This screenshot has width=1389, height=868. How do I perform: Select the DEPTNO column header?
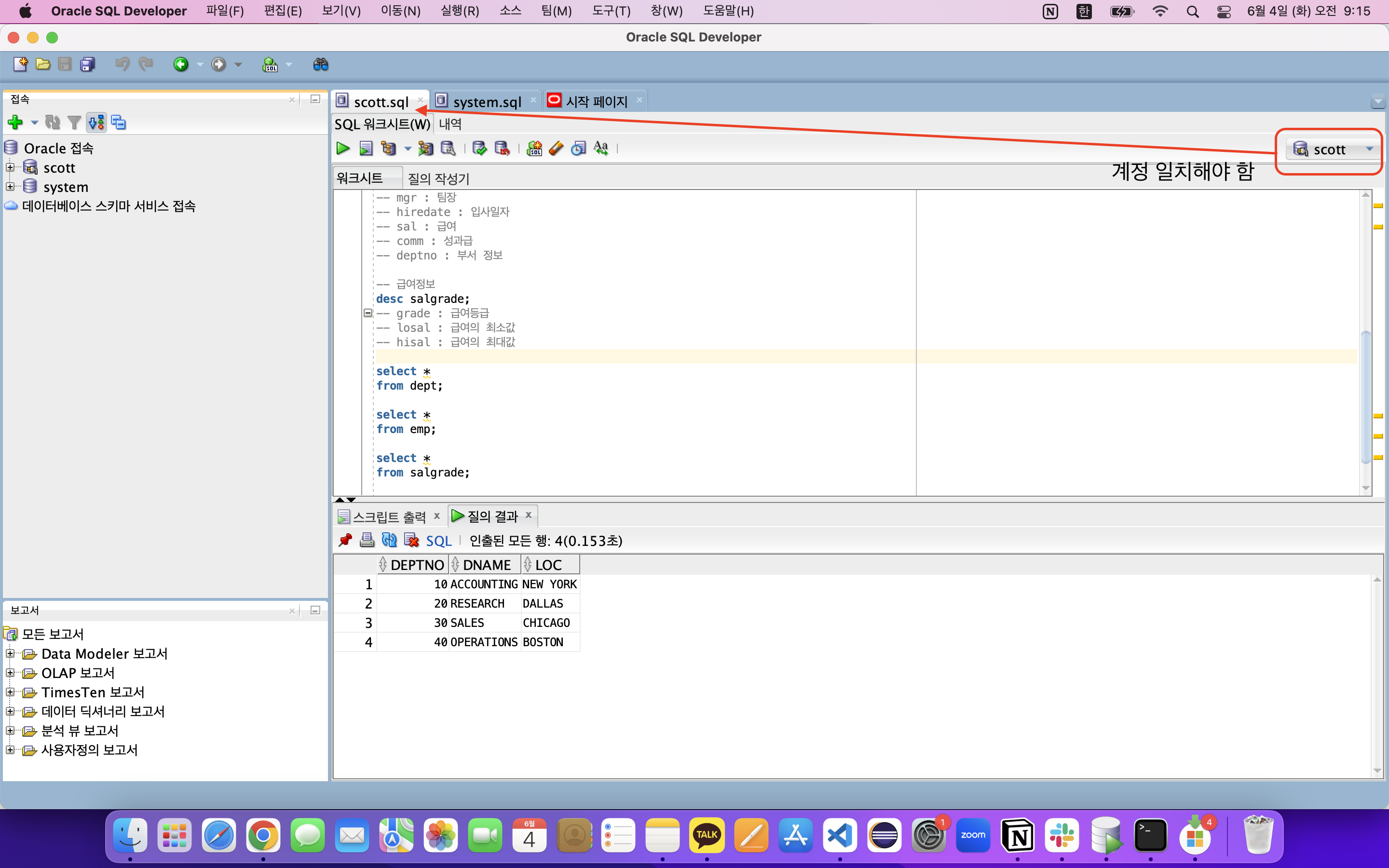pos(417,565)
